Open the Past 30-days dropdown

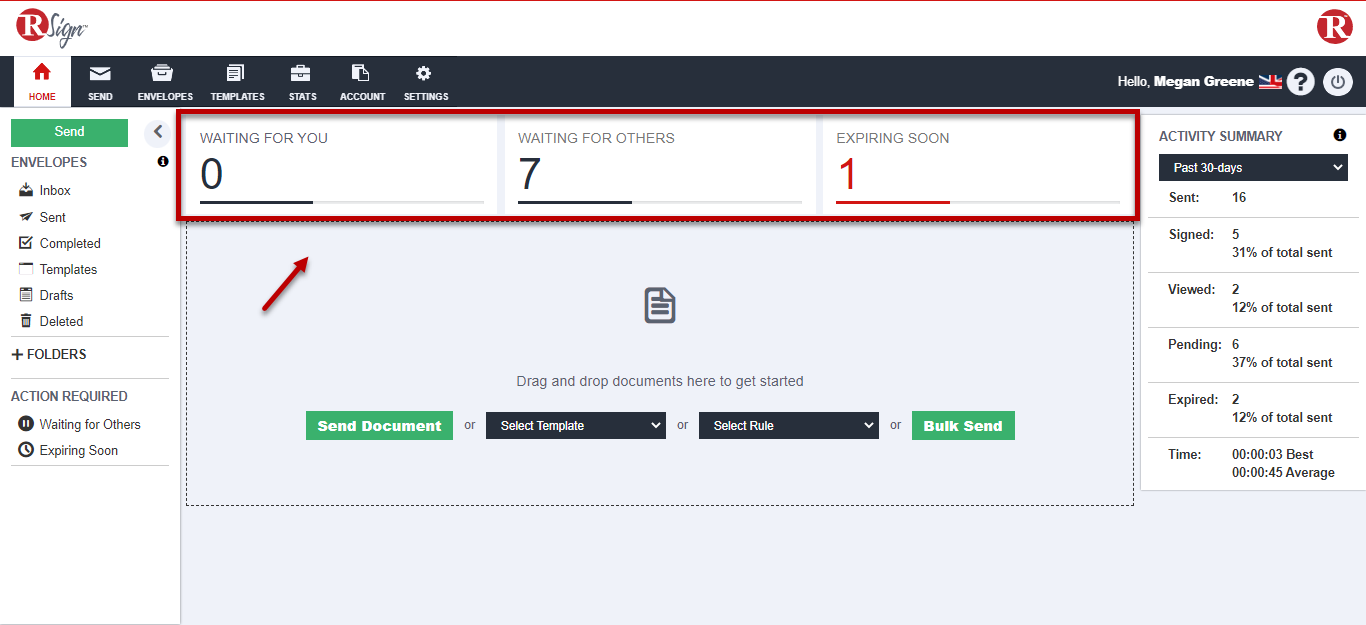[1252, 167]
